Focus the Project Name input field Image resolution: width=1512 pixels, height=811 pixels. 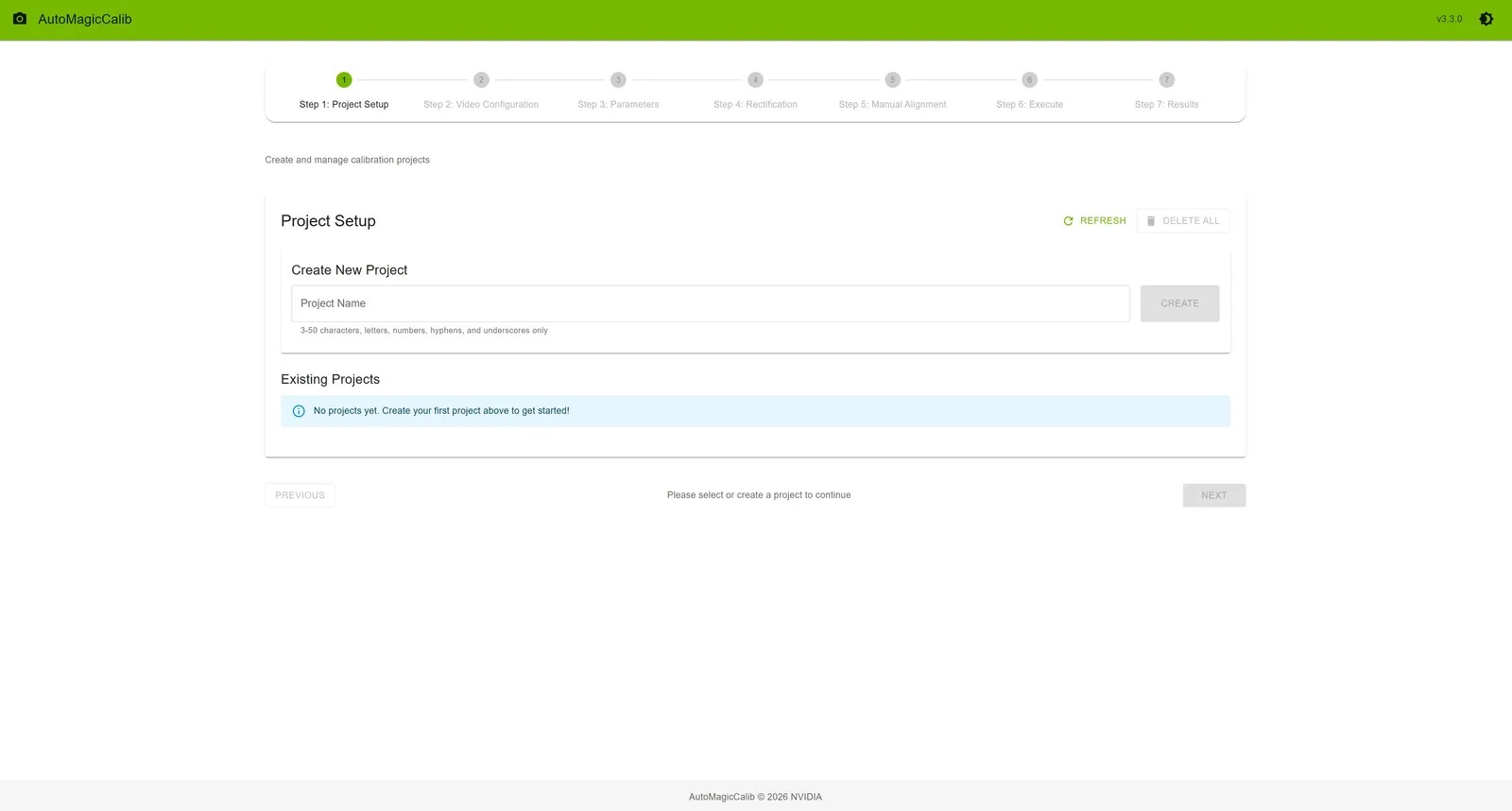pyautogui.click(x=711, y=303)
